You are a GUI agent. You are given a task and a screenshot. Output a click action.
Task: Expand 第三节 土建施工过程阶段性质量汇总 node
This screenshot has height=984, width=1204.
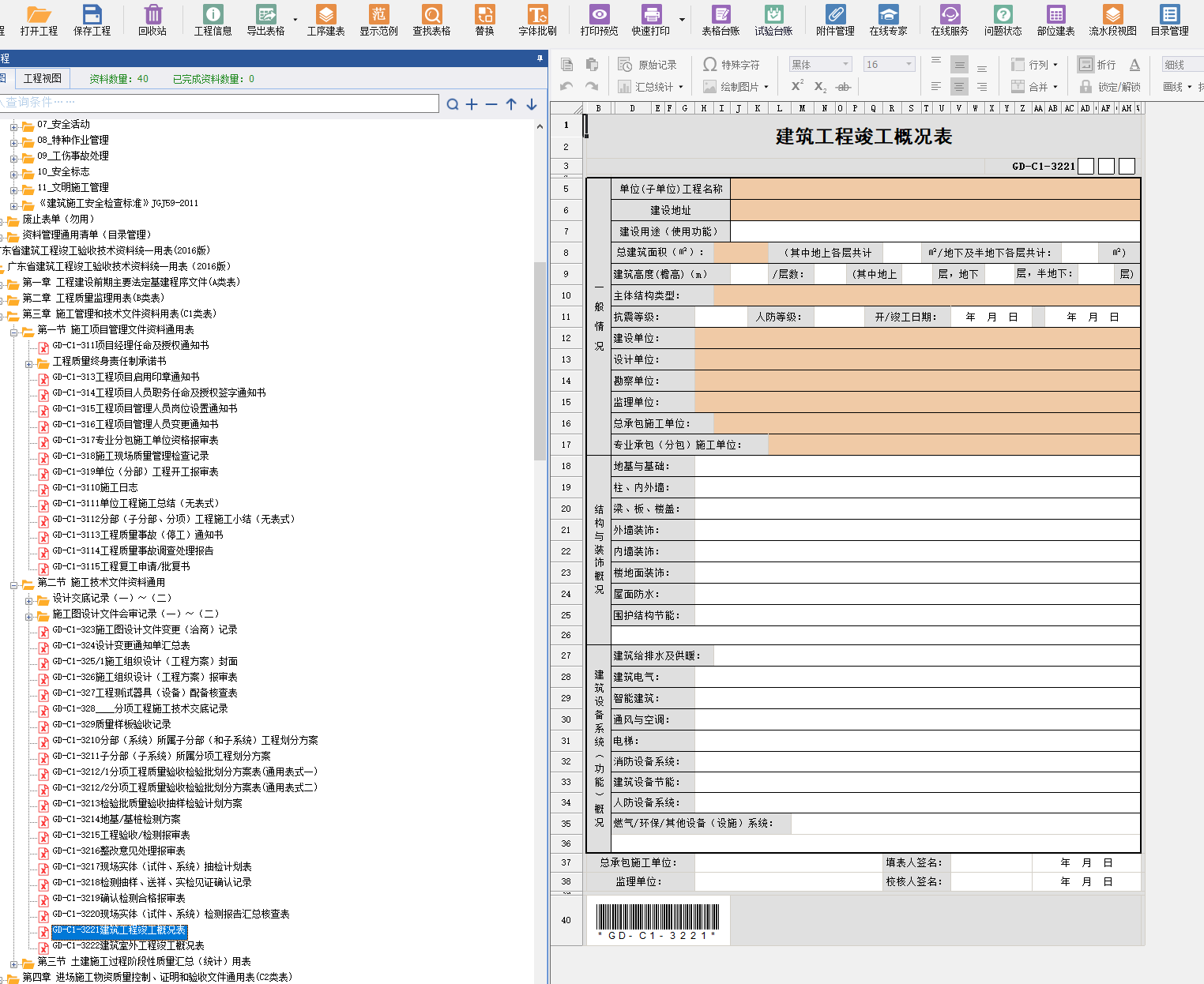coord(13,964)
